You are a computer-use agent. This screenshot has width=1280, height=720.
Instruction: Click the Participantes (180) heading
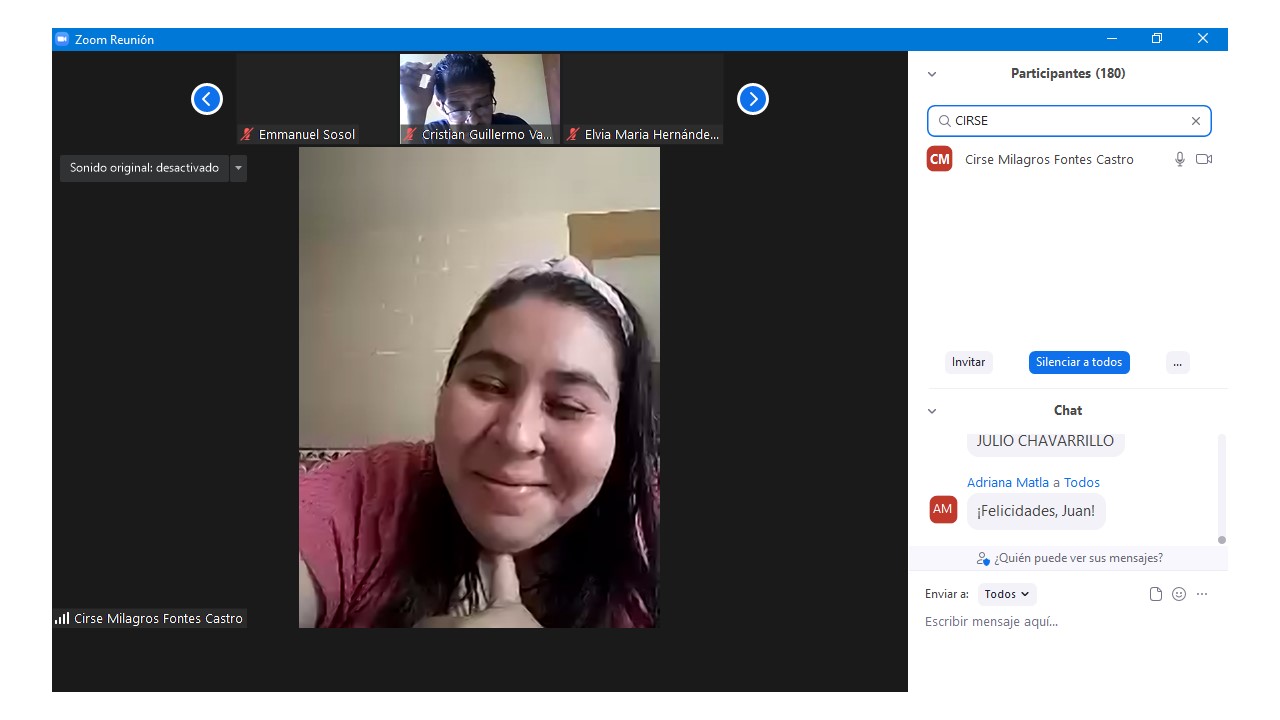1068,74
